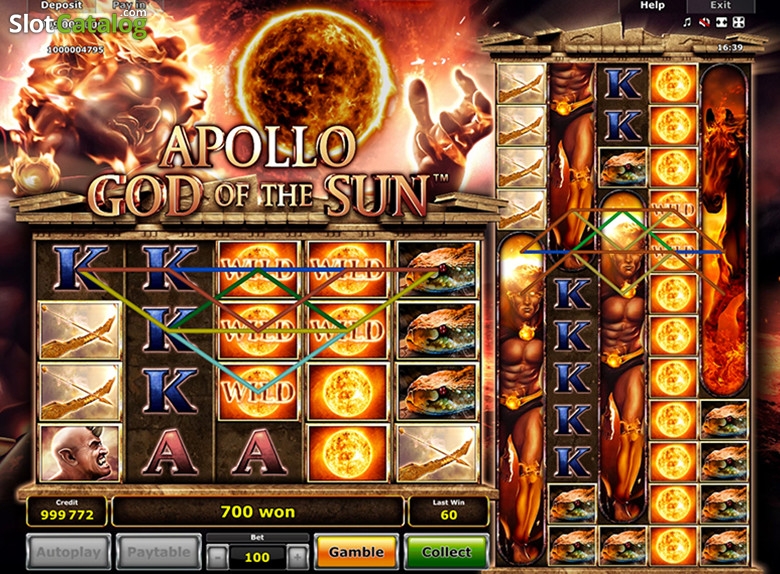780x574 pixels.
Task: Click the Bet value 100 field
Action: (257, 558)
